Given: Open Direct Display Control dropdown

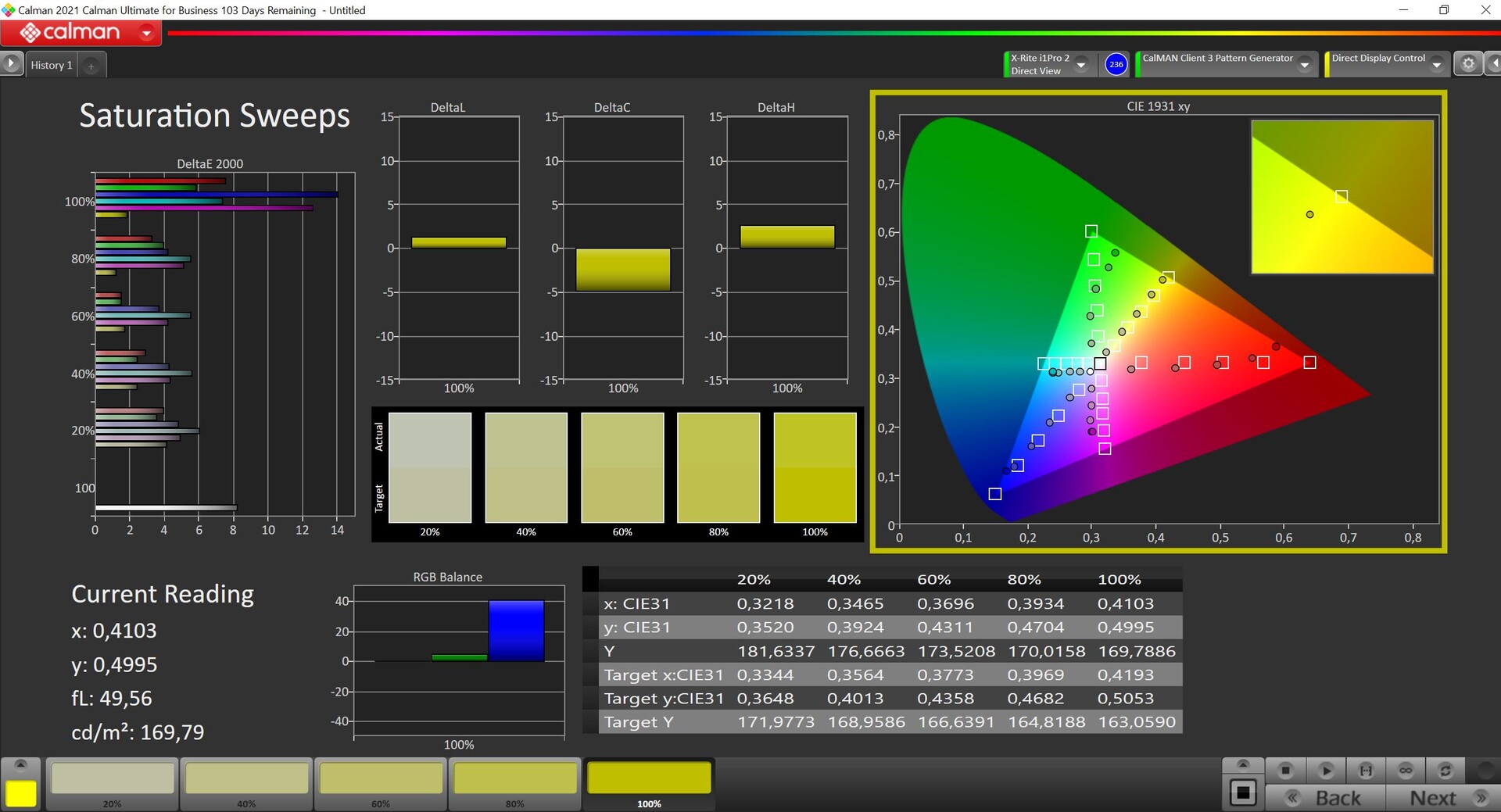Looking at the screenshot, I should (x=1437, y=65).
